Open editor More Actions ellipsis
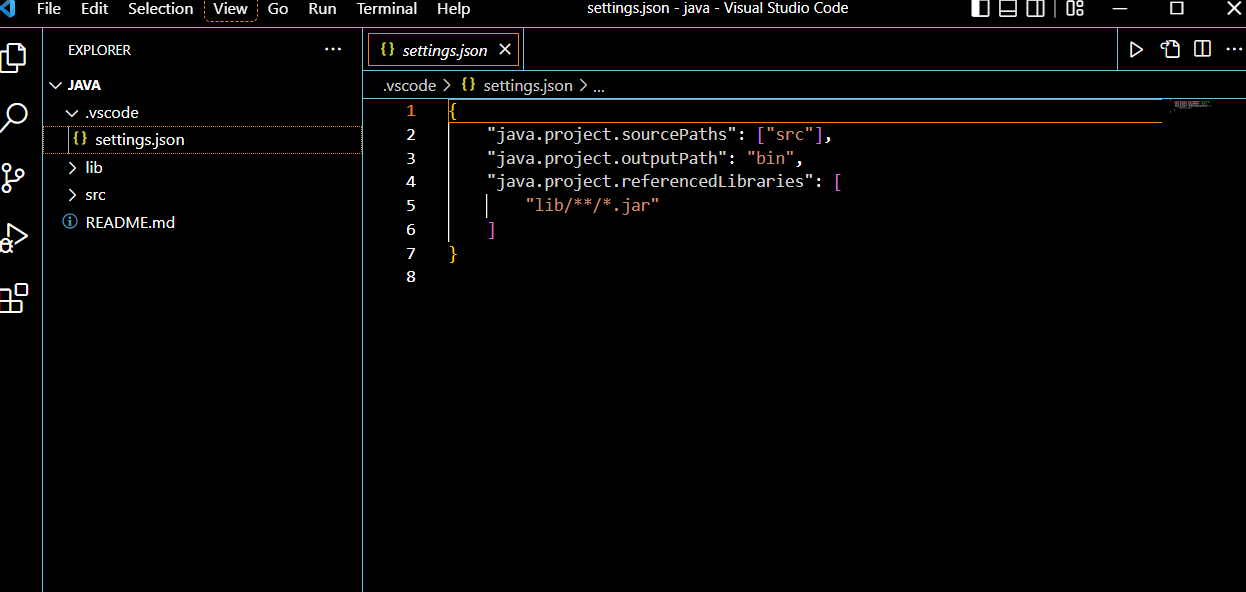Screen dimensions: 1246x592 1236,49
